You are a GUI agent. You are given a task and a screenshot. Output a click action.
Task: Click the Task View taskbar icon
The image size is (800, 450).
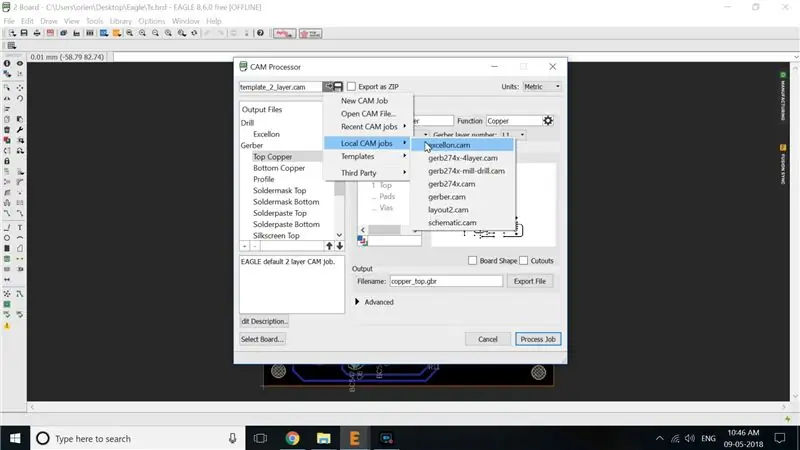[261, 438]
